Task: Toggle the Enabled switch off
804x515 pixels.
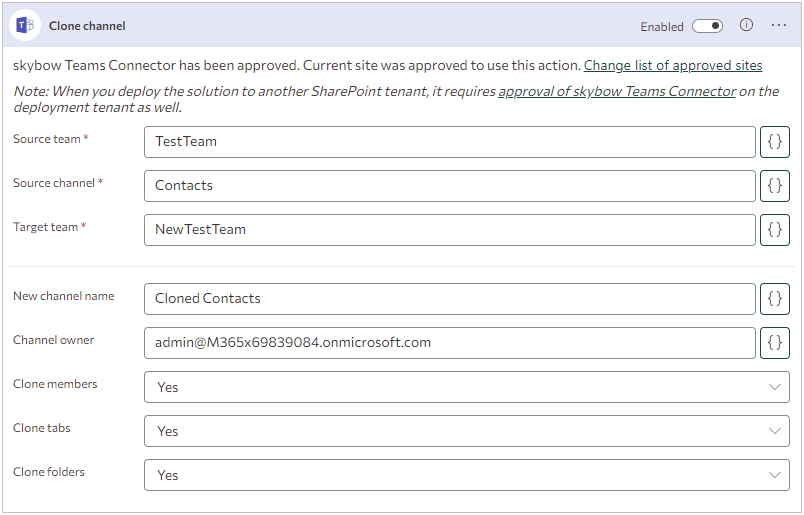Action: point(707,26)
